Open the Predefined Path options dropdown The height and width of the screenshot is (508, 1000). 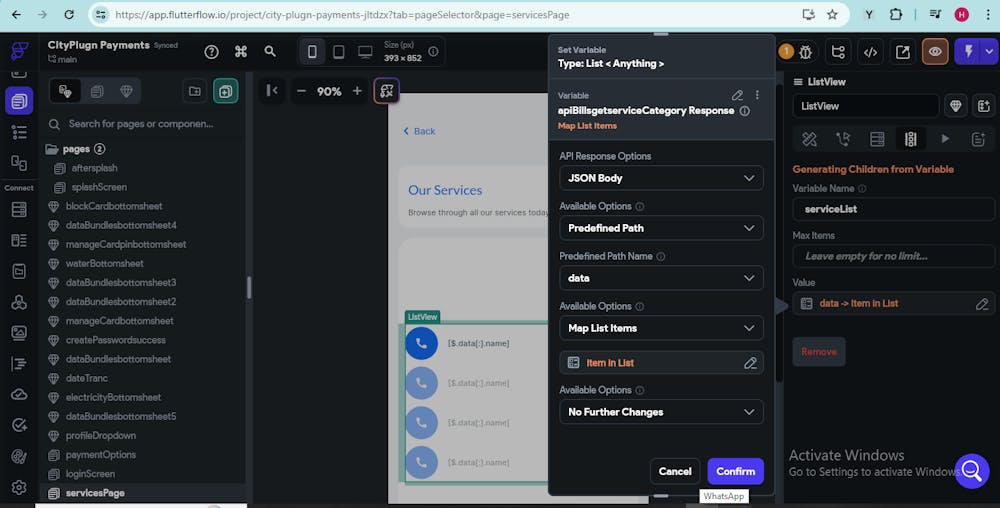(x=661, y=228)
